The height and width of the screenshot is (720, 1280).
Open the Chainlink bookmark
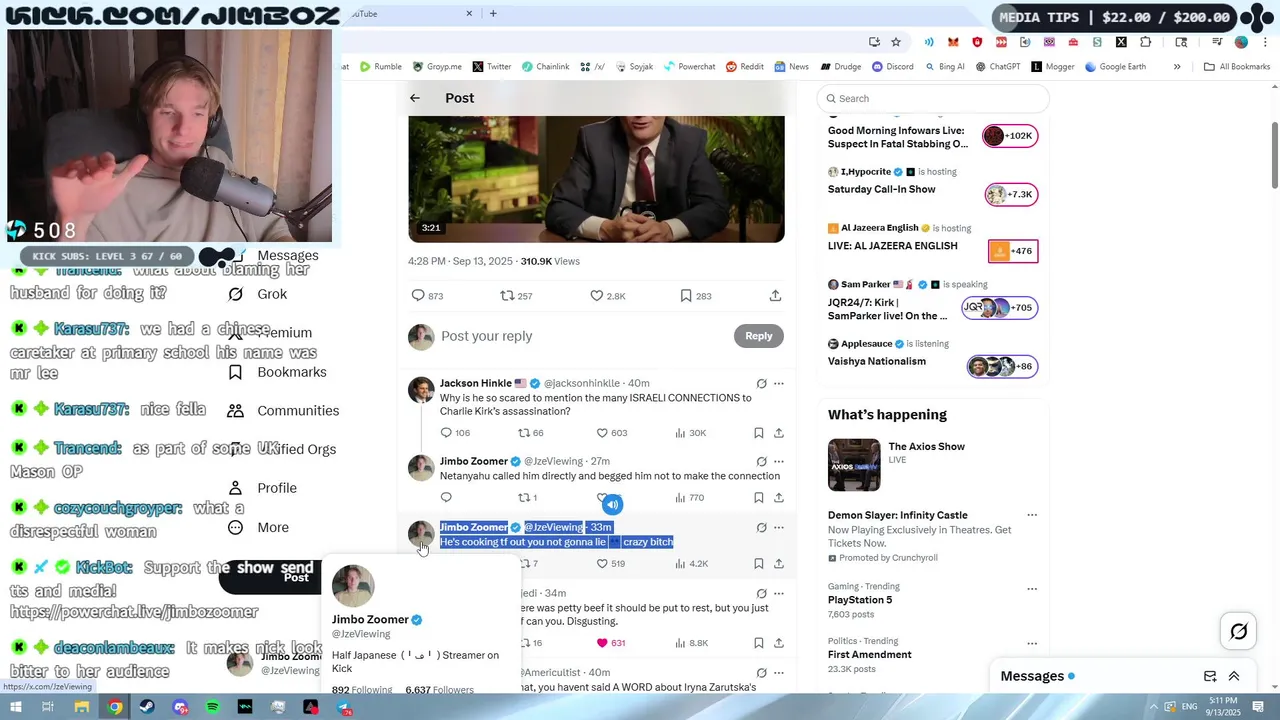[x=545, y=67]
